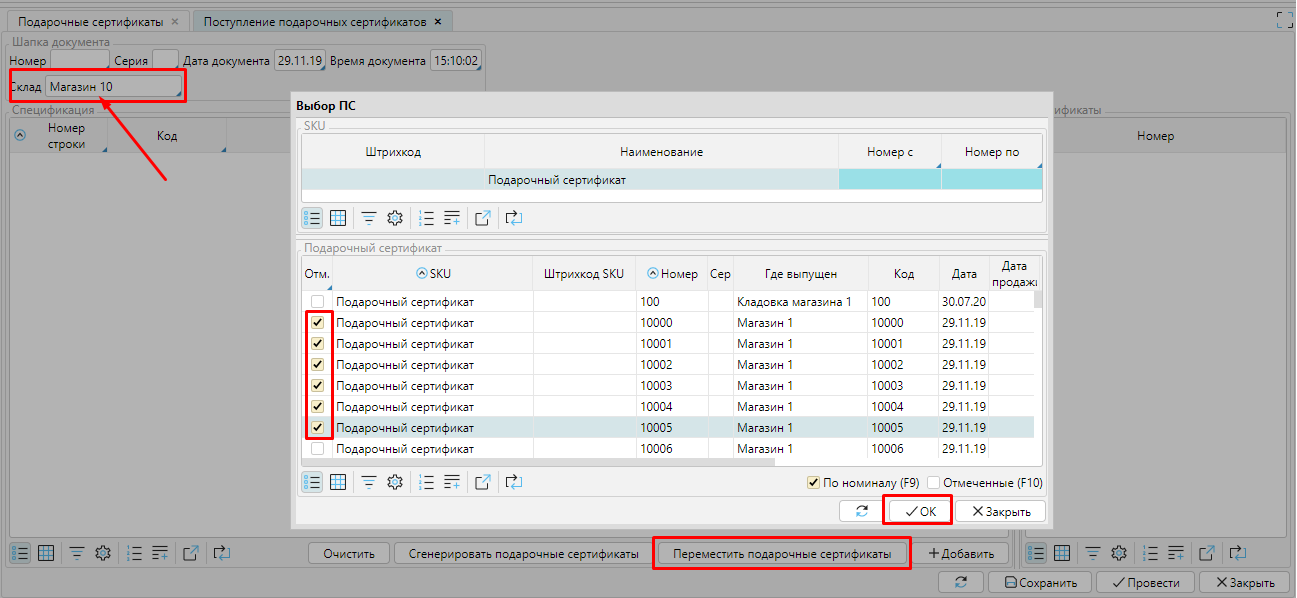Open filter in Подарочный сертификат section toolbar
This screenshot has height=598, width=1297.
(x=369, y=482)
